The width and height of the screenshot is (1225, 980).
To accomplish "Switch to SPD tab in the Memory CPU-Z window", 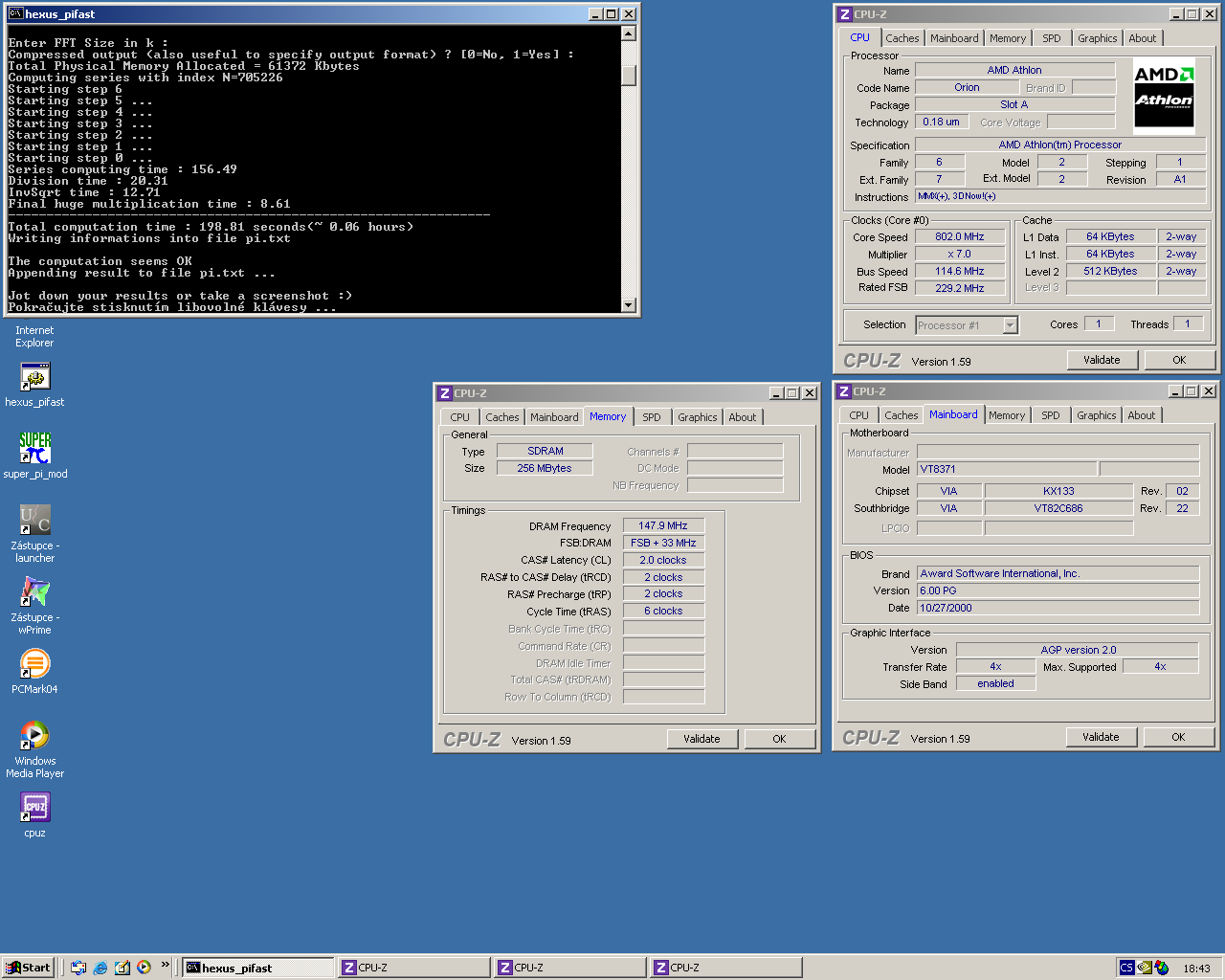I will 652,417.
